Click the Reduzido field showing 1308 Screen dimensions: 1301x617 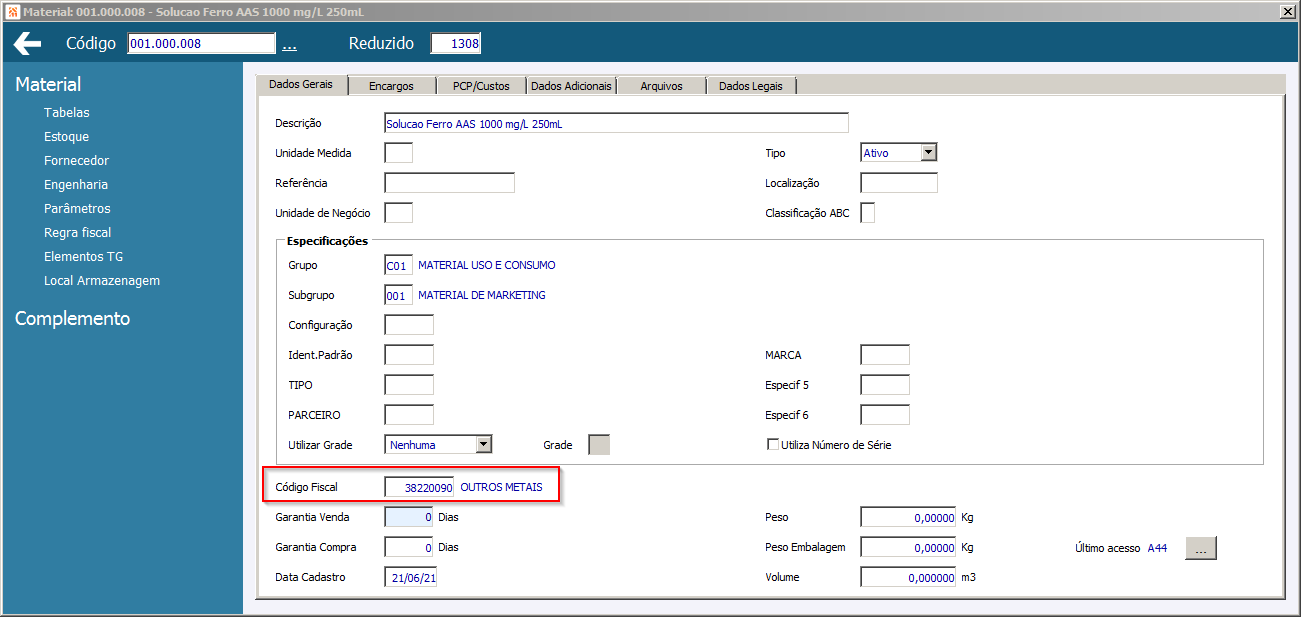(x=456, y=43)
